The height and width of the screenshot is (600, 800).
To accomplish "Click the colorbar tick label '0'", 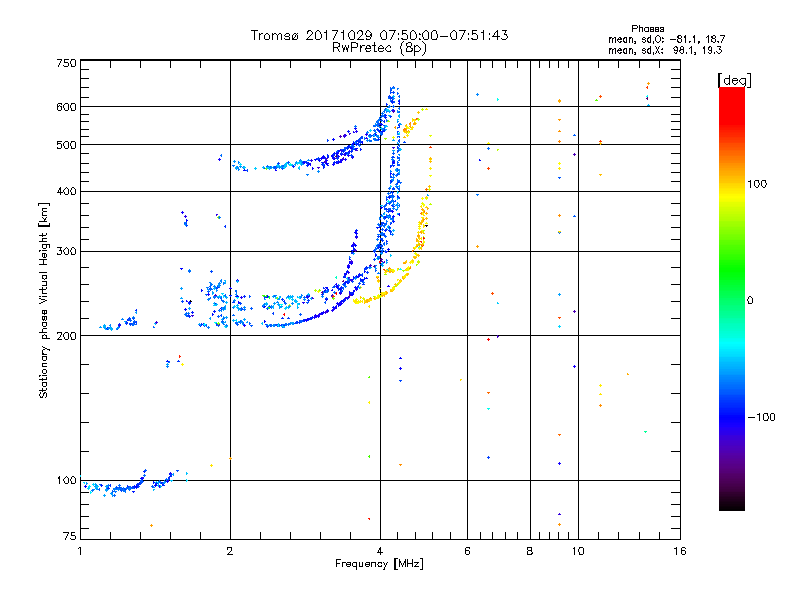I will coord(750,301).
